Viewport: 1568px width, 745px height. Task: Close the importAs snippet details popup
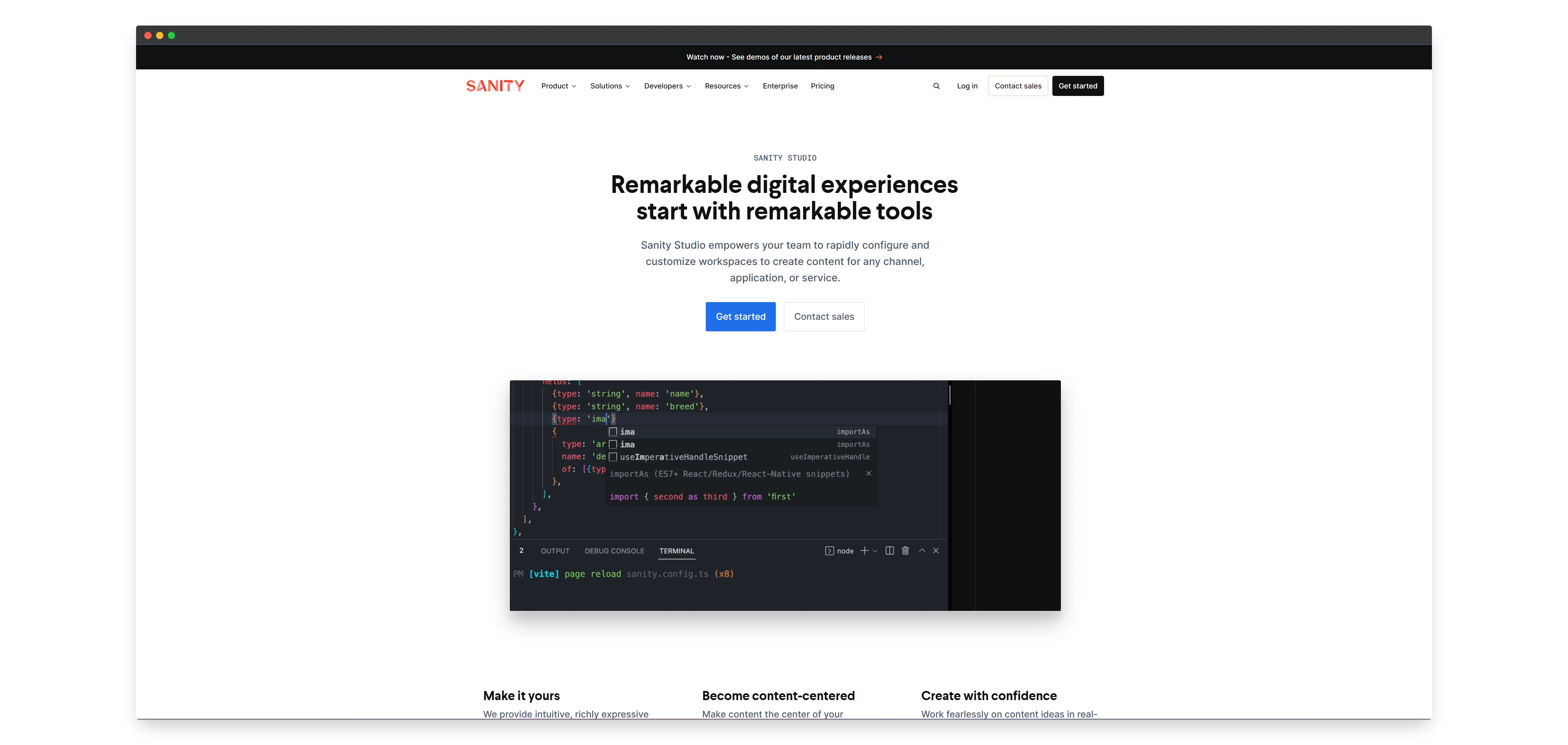(869, 474)
